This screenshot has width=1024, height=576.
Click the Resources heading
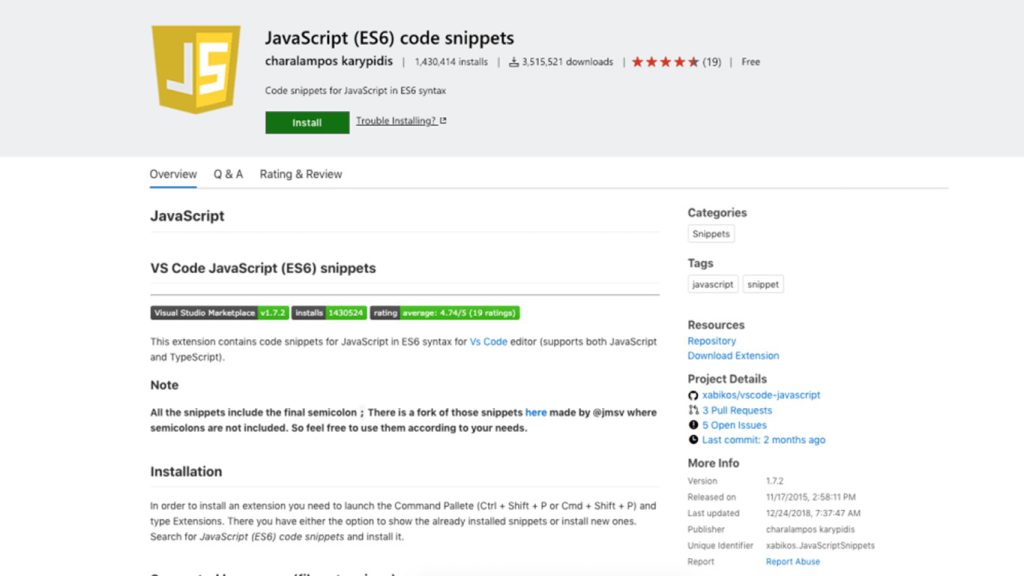tap(716, 325)
